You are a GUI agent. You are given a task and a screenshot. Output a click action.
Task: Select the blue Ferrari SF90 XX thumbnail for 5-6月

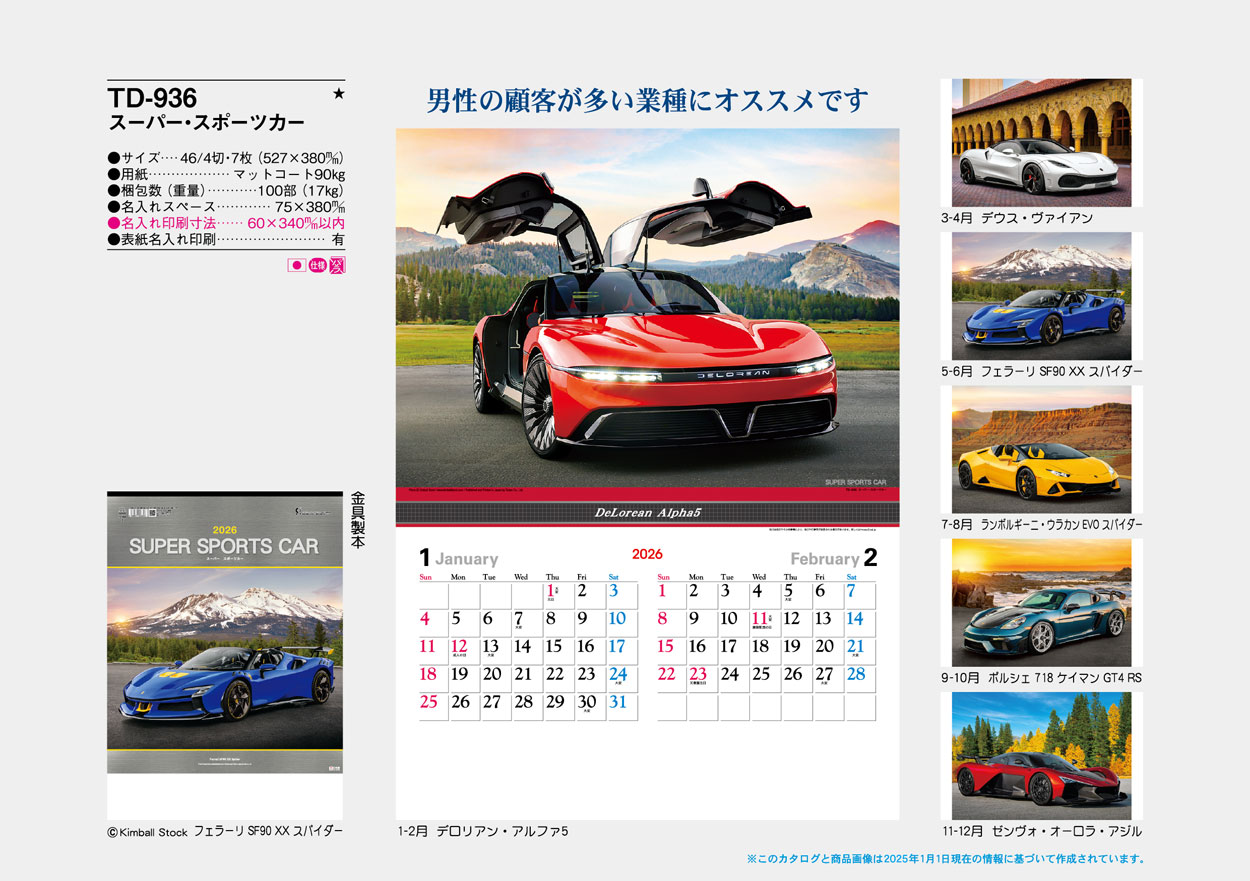tap(1041, 296)
